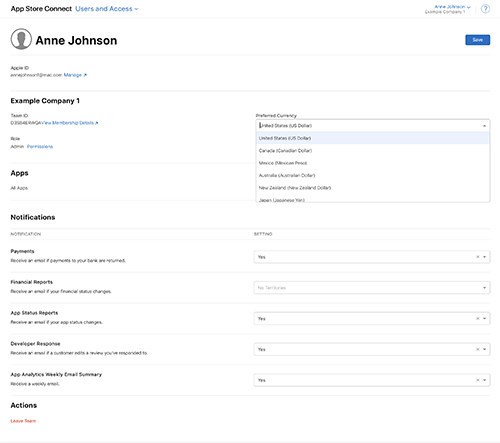The height and width of the screenshot is (443, 500).
Task: Click the Notifications section heading
Action: (33, 217)
